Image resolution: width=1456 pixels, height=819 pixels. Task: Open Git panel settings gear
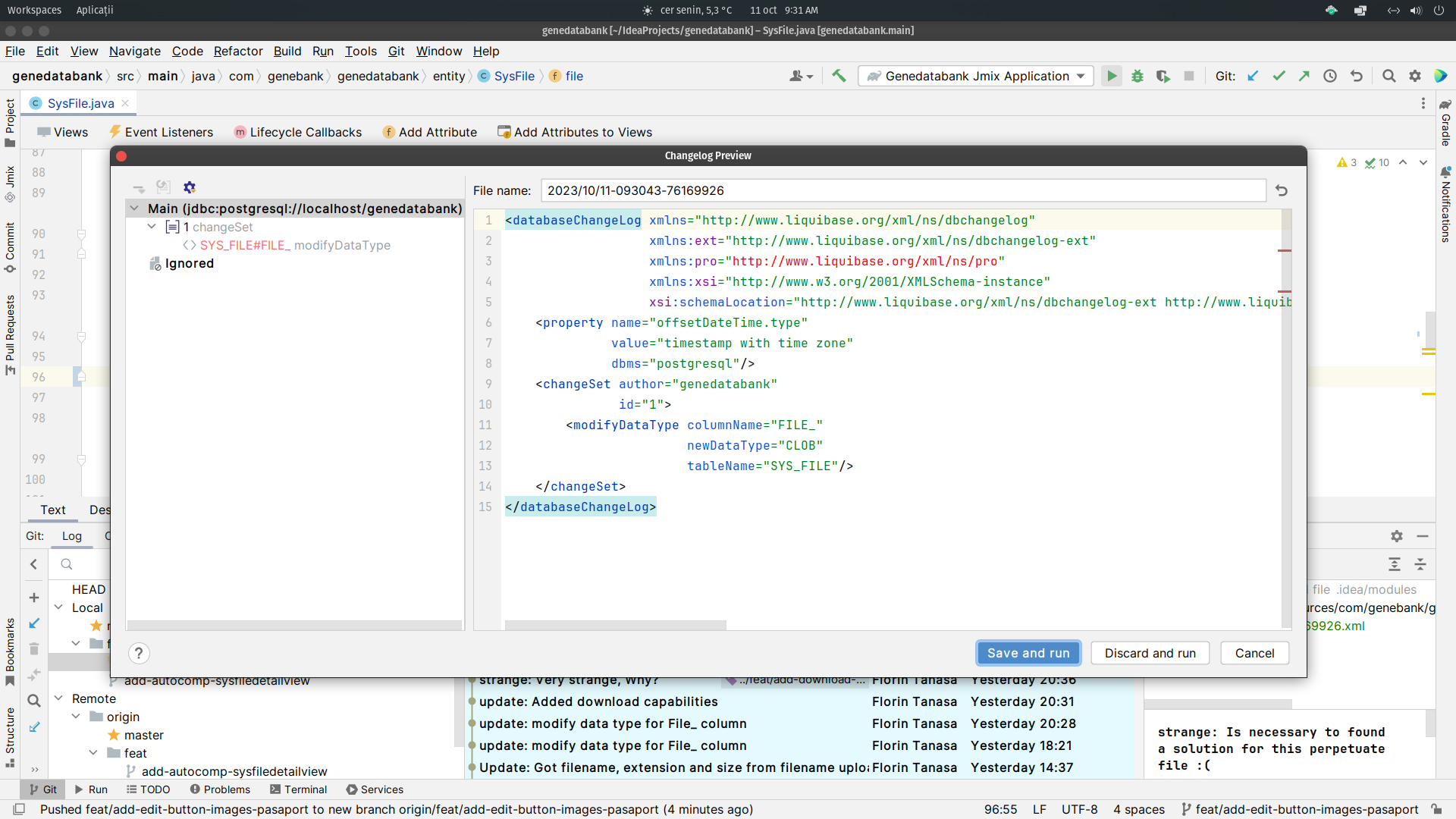(1397, 536)
